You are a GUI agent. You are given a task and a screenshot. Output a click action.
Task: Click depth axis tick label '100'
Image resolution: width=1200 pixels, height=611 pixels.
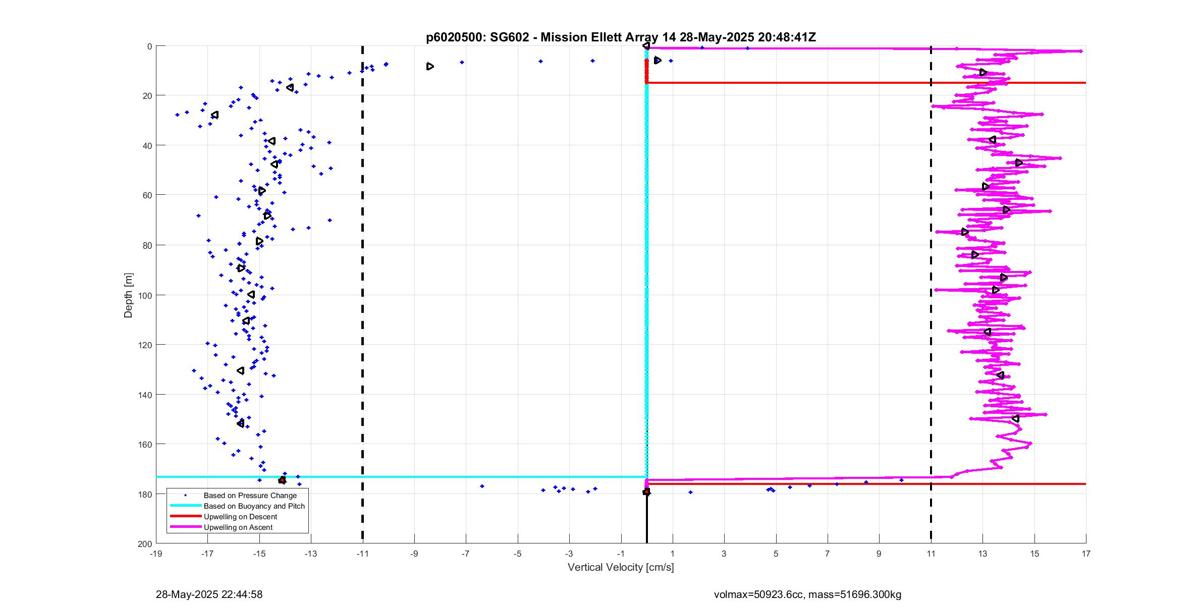[x=144, y=295]
